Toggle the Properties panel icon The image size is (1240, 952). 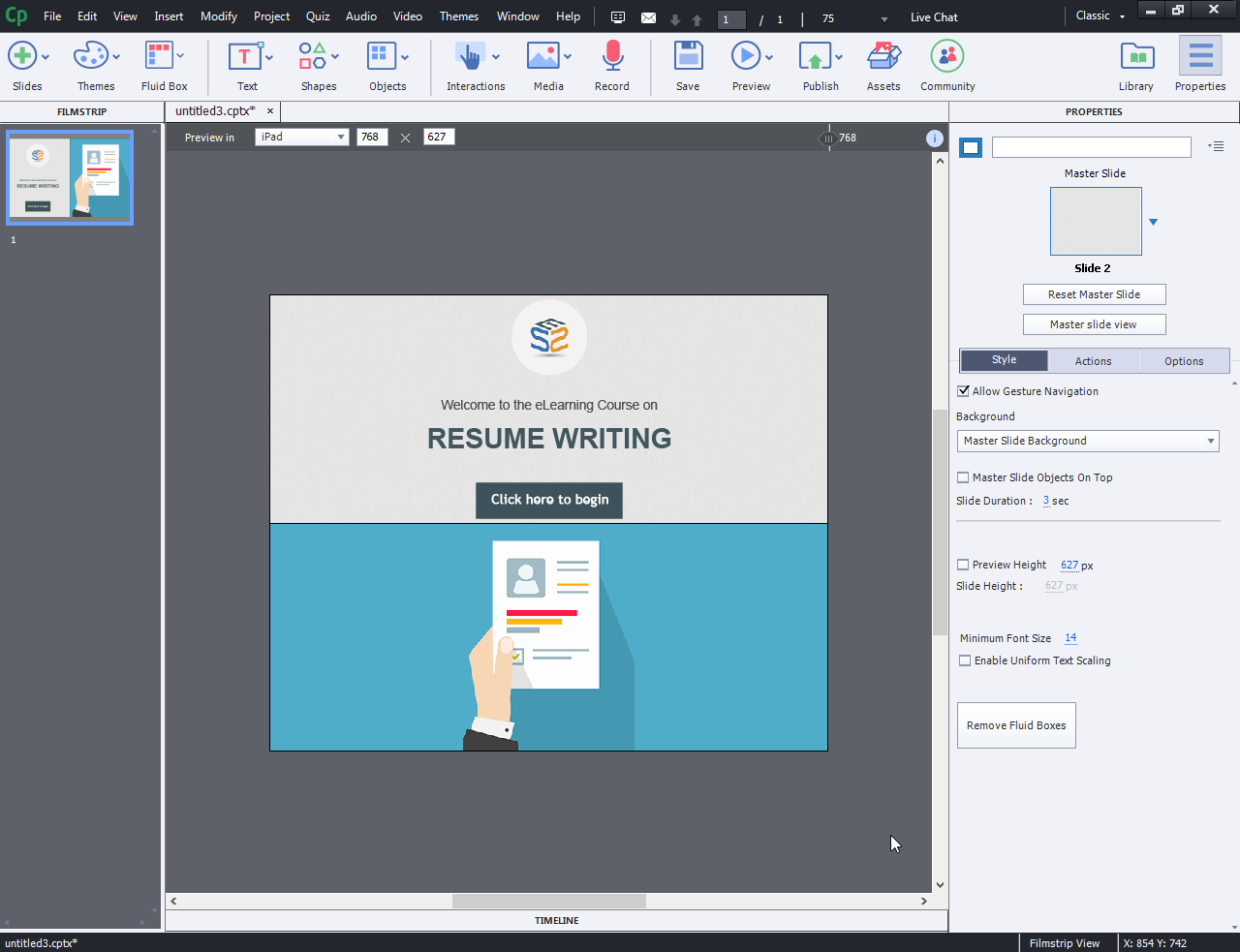[x=1200, y=56]
